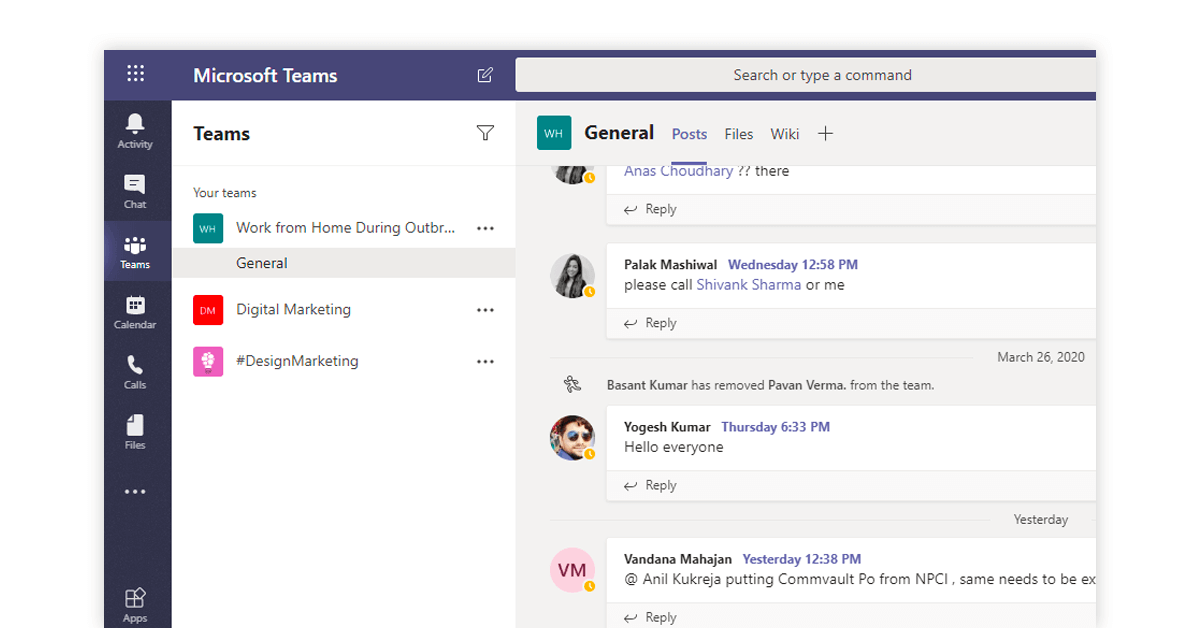
Task: Open Yogesh Kumar's profile picture
Action: coord(573,437)
